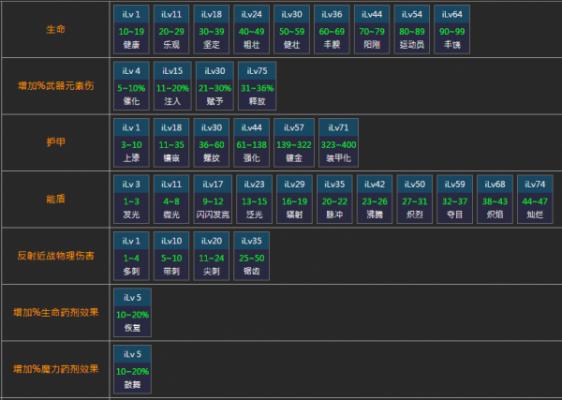Viewport: 562px width, 400px height.
Task: Choose the iLv5 life flask effect card
Action: coord(132,313)
